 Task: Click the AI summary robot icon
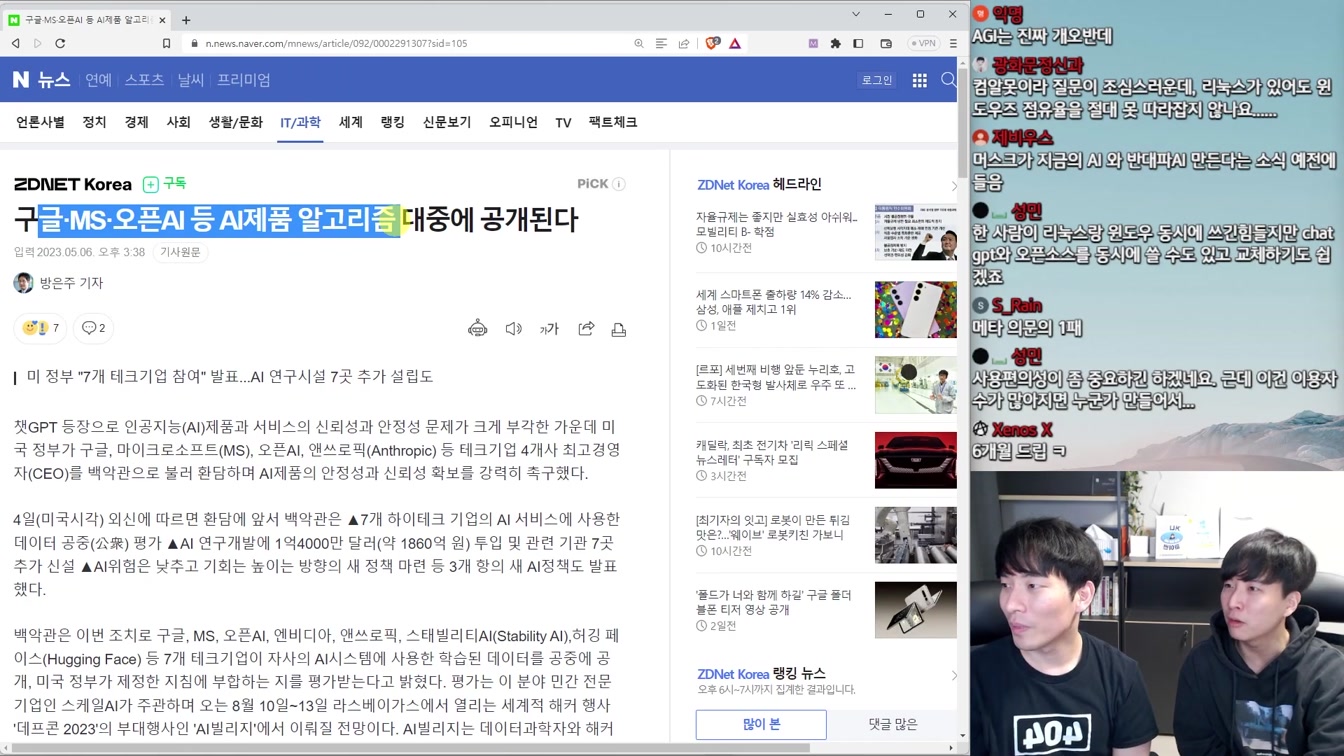477,329
